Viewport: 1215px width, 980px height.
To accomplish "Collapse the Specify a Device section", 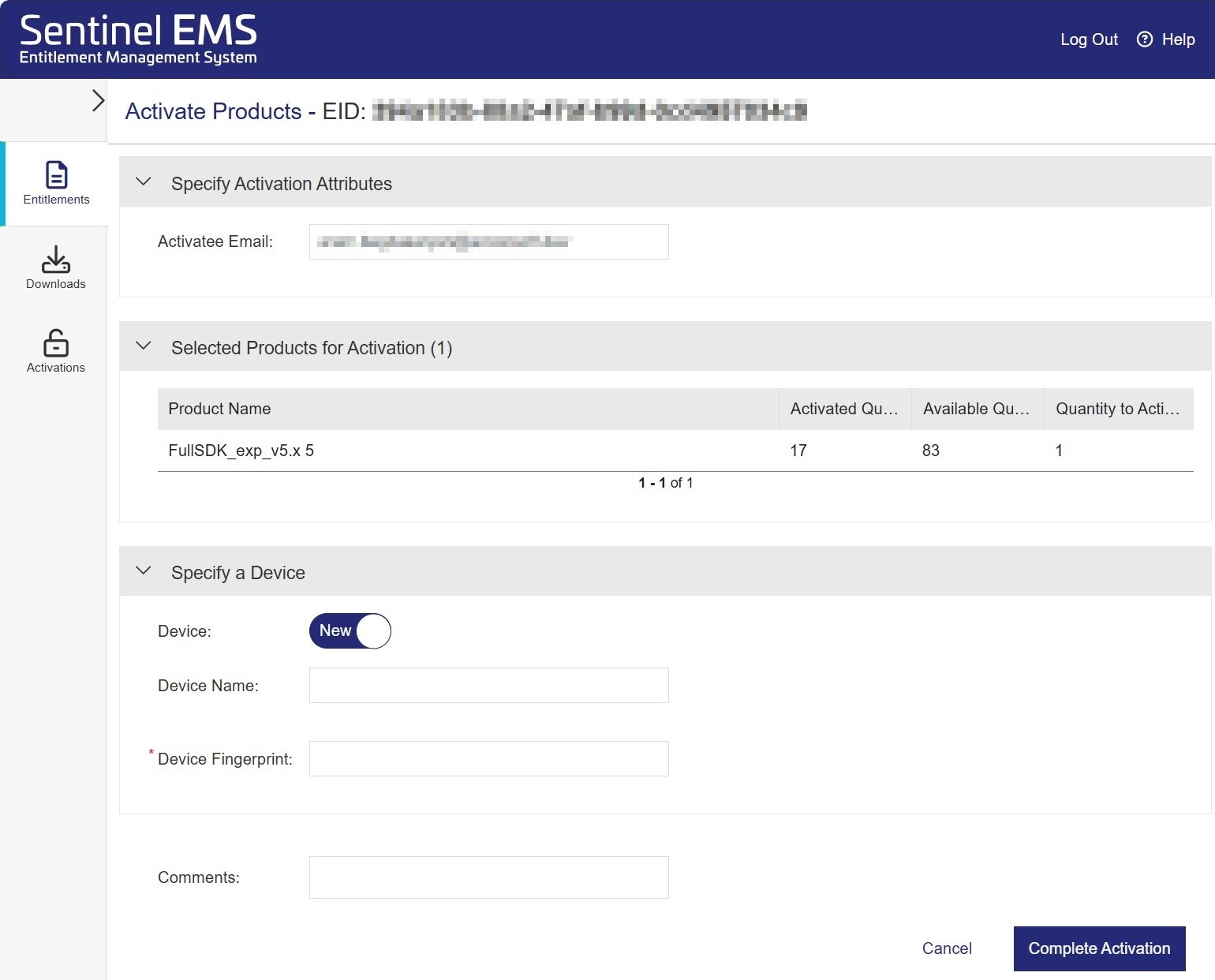I will [144, 571].
